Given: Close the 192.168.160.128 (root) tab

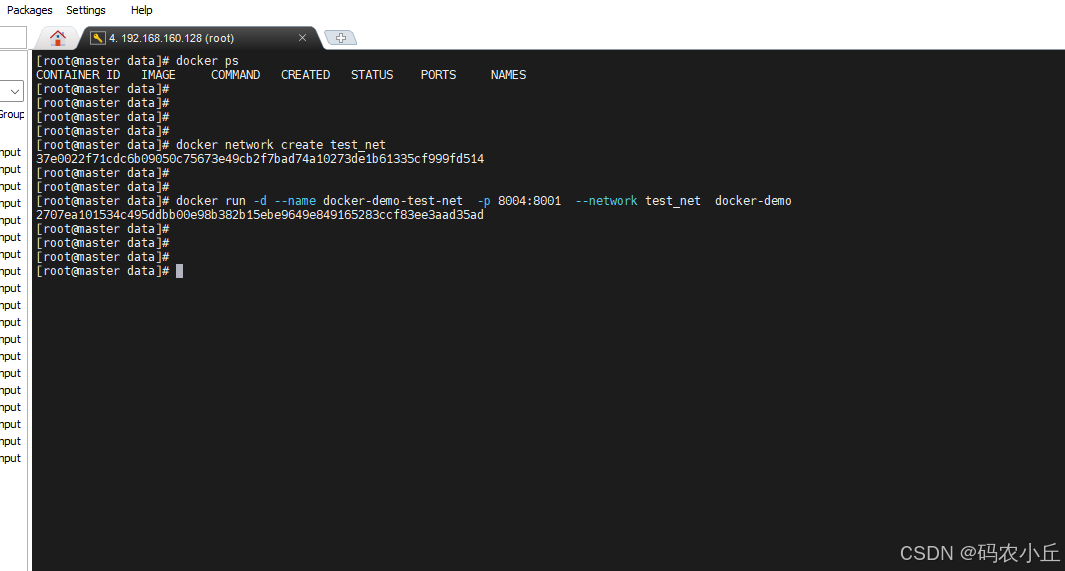Looking at the screenshot, I should tap(302, 37).
